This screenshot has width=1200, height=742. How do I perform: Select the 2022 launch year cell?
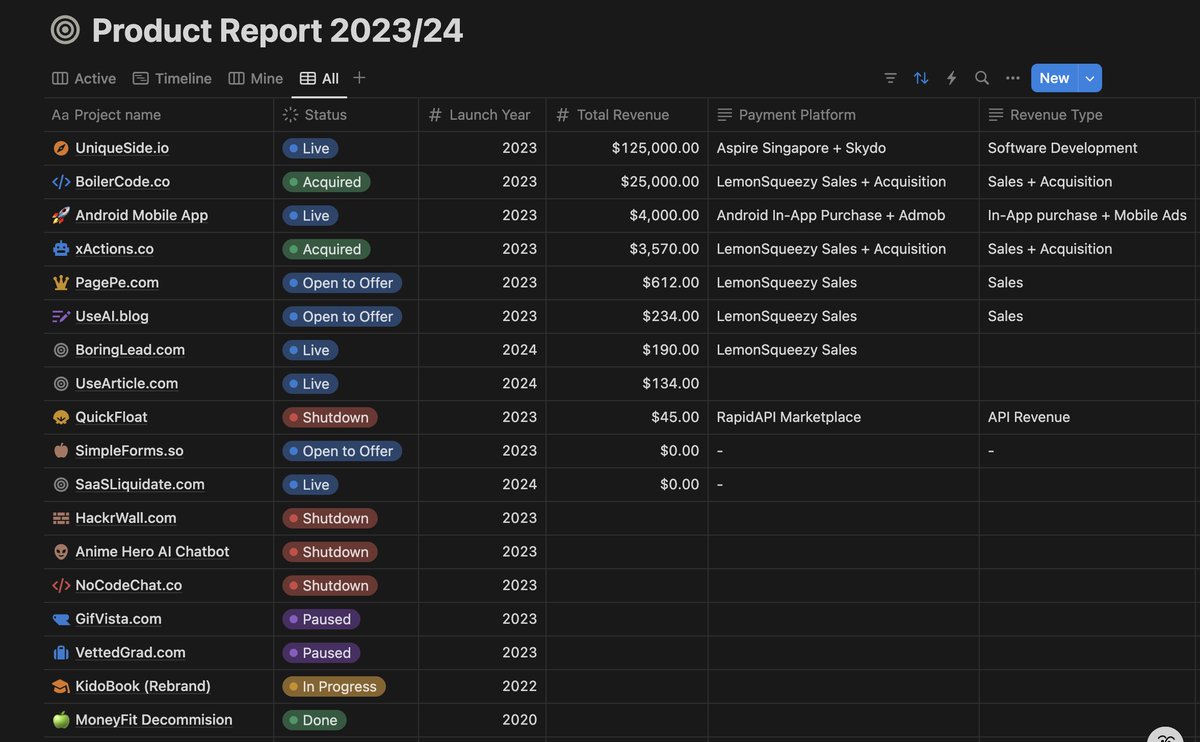point(482,686)
